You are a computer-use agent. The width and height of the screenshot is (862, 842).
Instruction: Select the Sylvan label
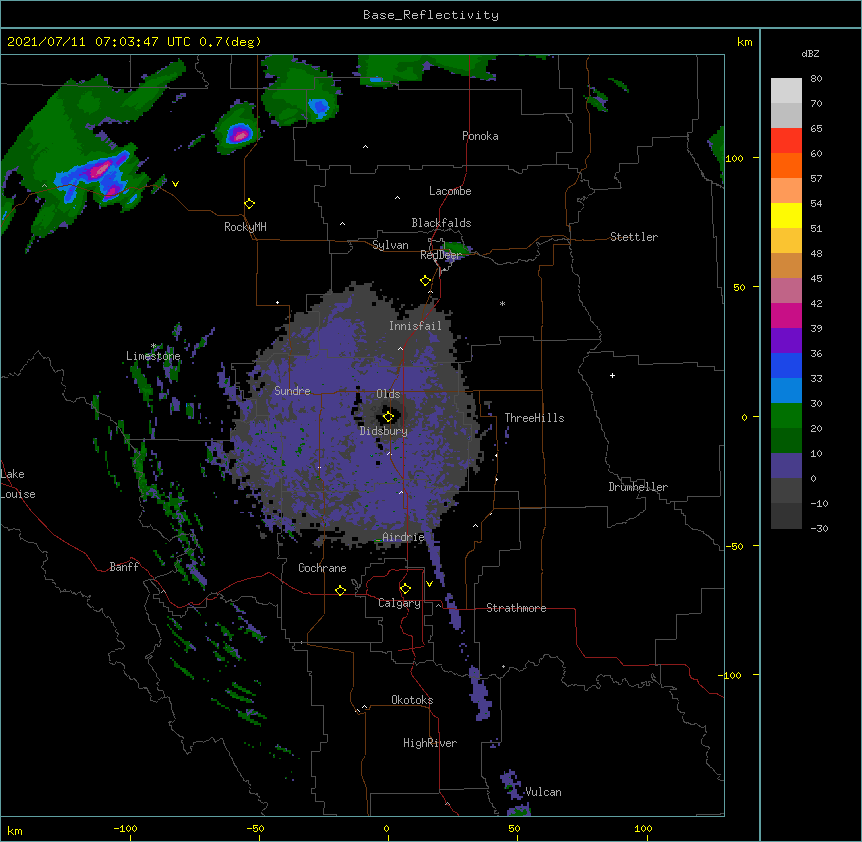(x=390, y=245)
